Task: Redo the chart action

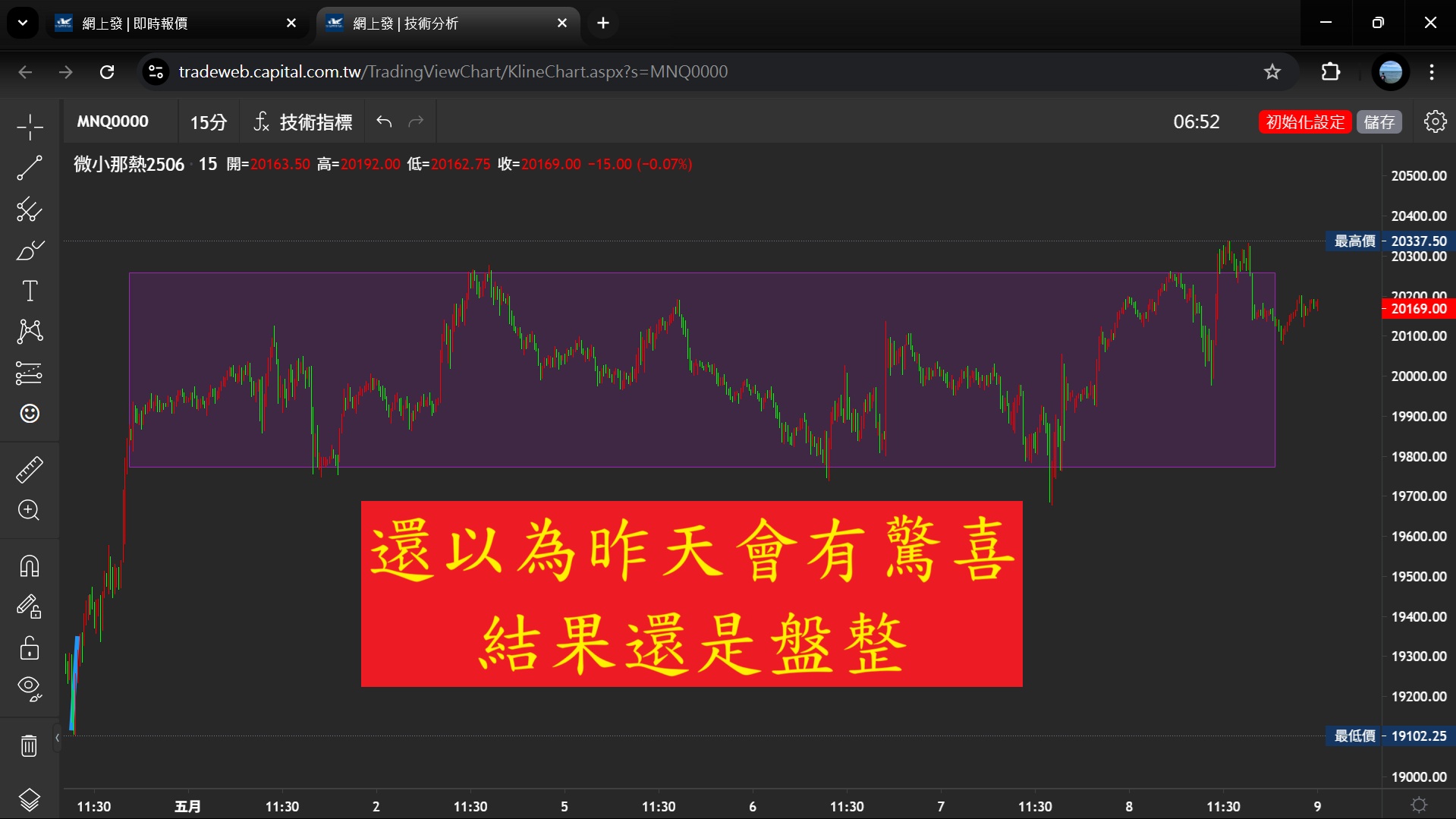Action: click(x=416, y=121)
